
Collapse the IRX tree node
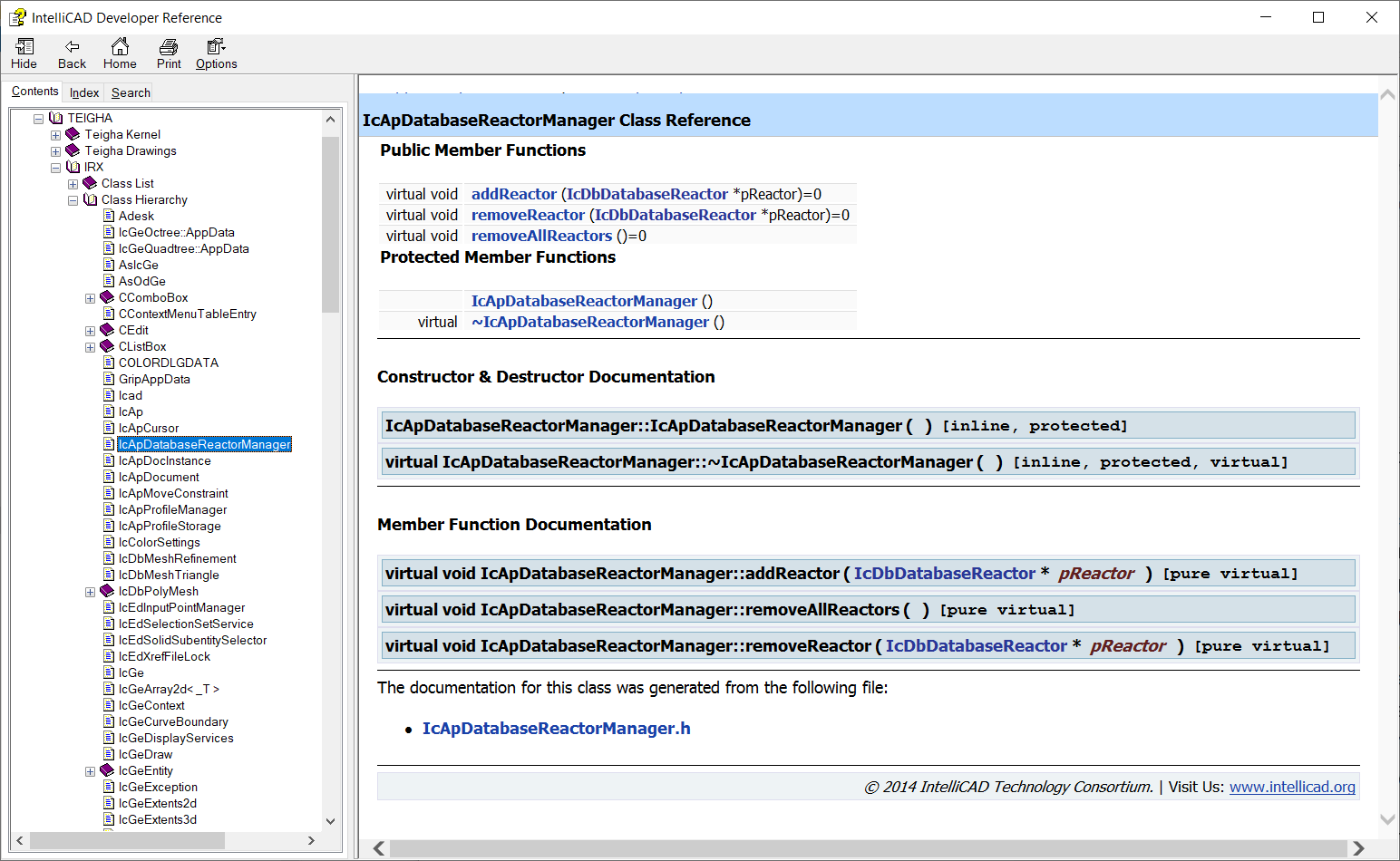[x=56, y=168]
